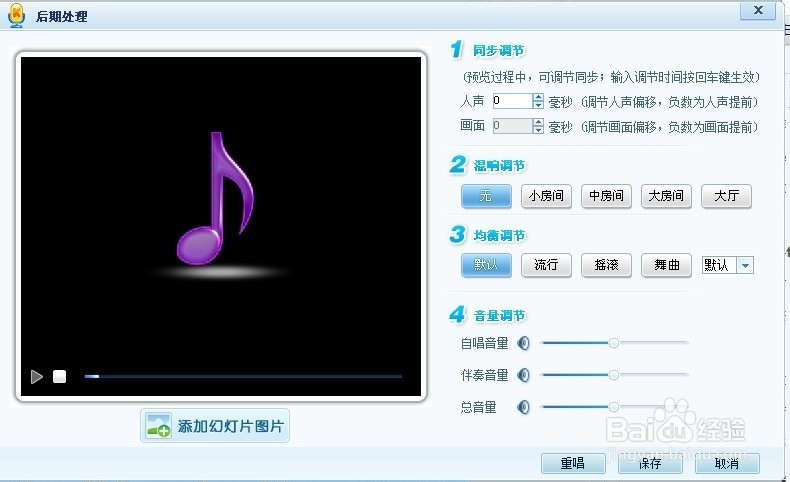Stop the preview playback
This screenshot has height=482, width=790.
pyautogui.click(x=59, y=377)
